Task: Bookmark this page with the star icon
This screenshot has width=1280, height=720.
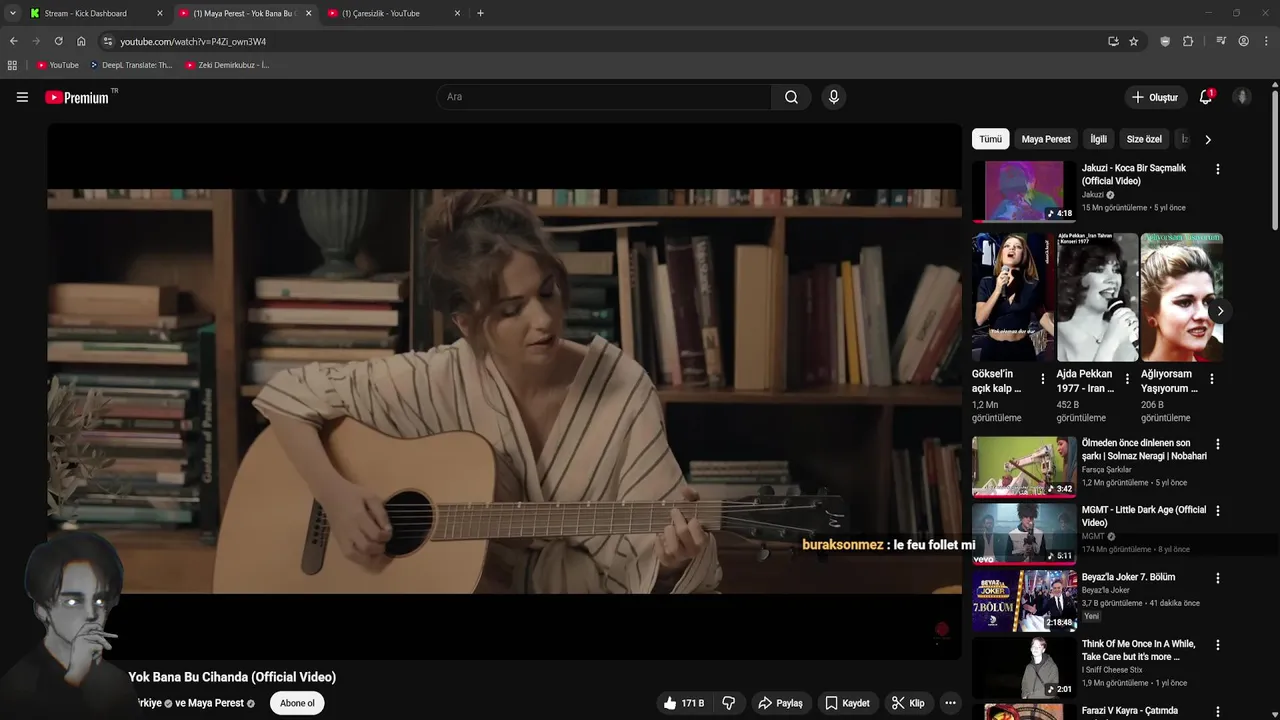Action: pos(1133,41)
